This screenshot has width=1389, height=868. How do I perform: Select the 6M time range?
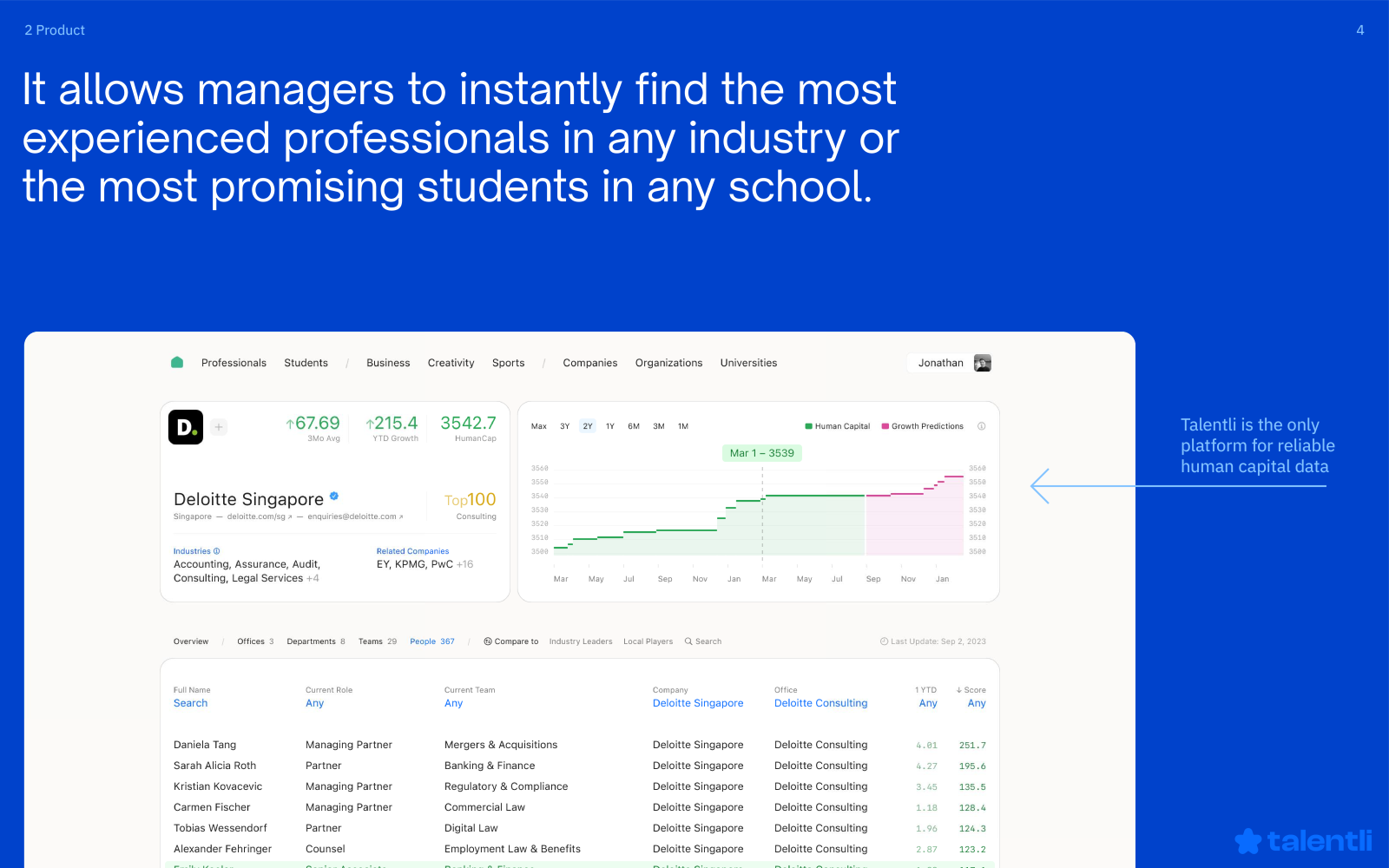pos(634,426)
